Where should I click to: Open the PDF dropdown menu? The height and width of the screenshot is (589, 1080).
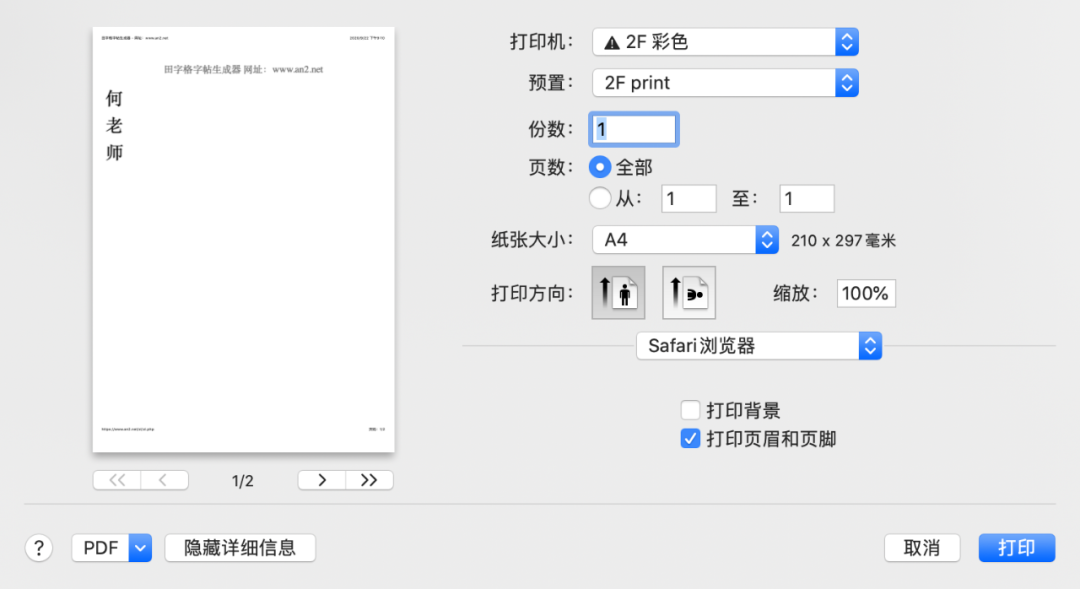click(111, 547)
